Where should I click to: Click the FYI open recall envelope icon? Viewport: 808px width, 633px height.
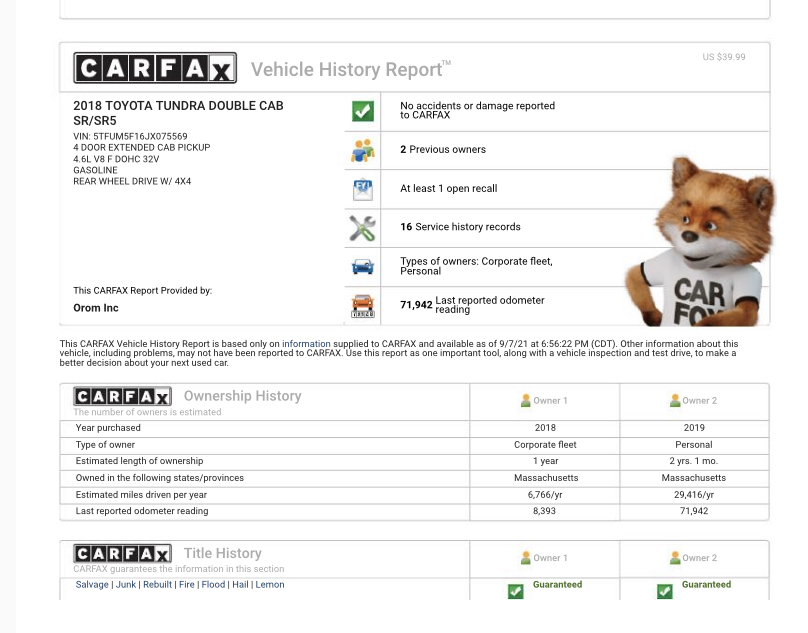[363, 189]
